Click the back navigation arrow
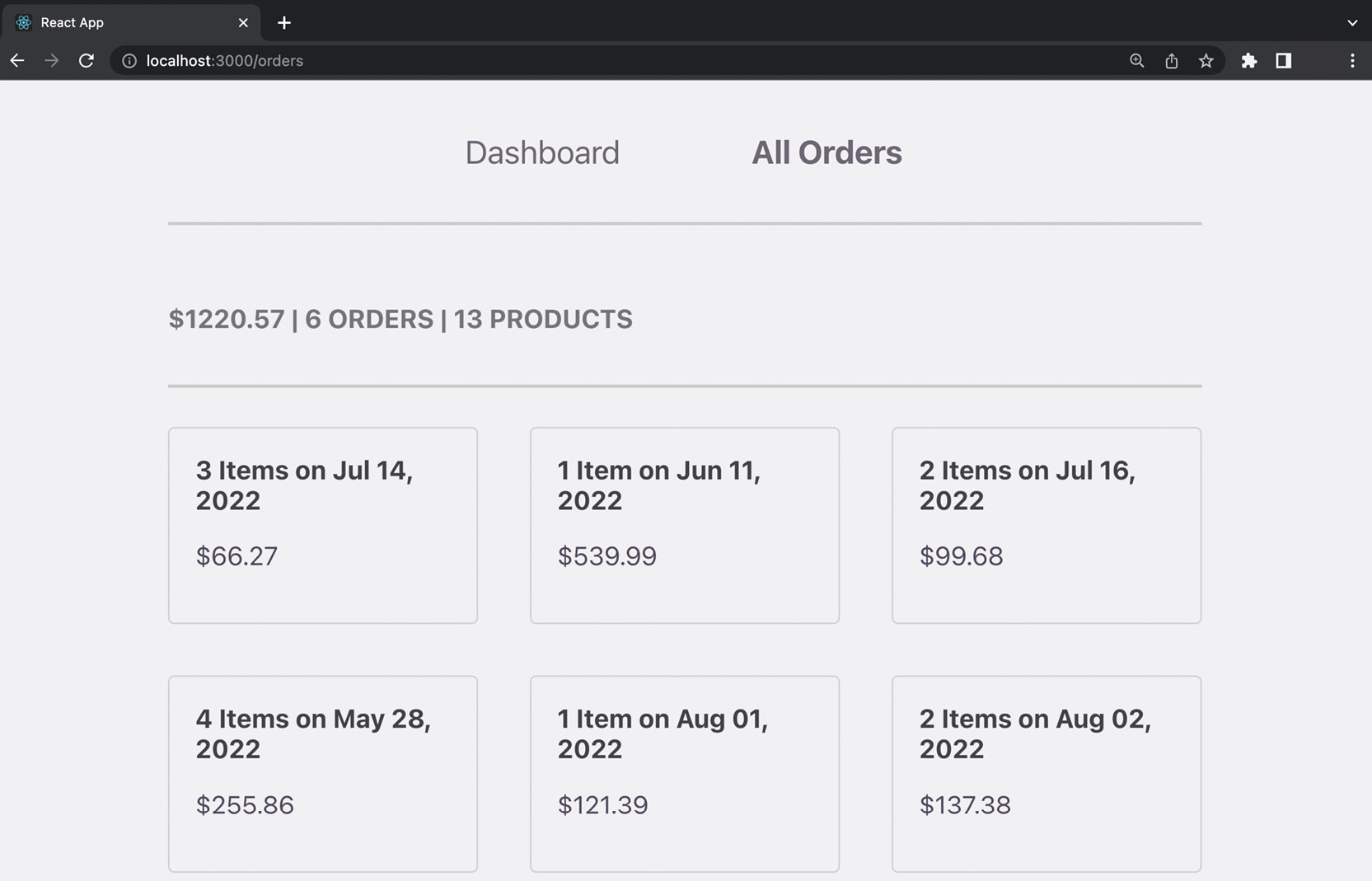This screenshot has width=1372, height=881. [x=16, y=60]
